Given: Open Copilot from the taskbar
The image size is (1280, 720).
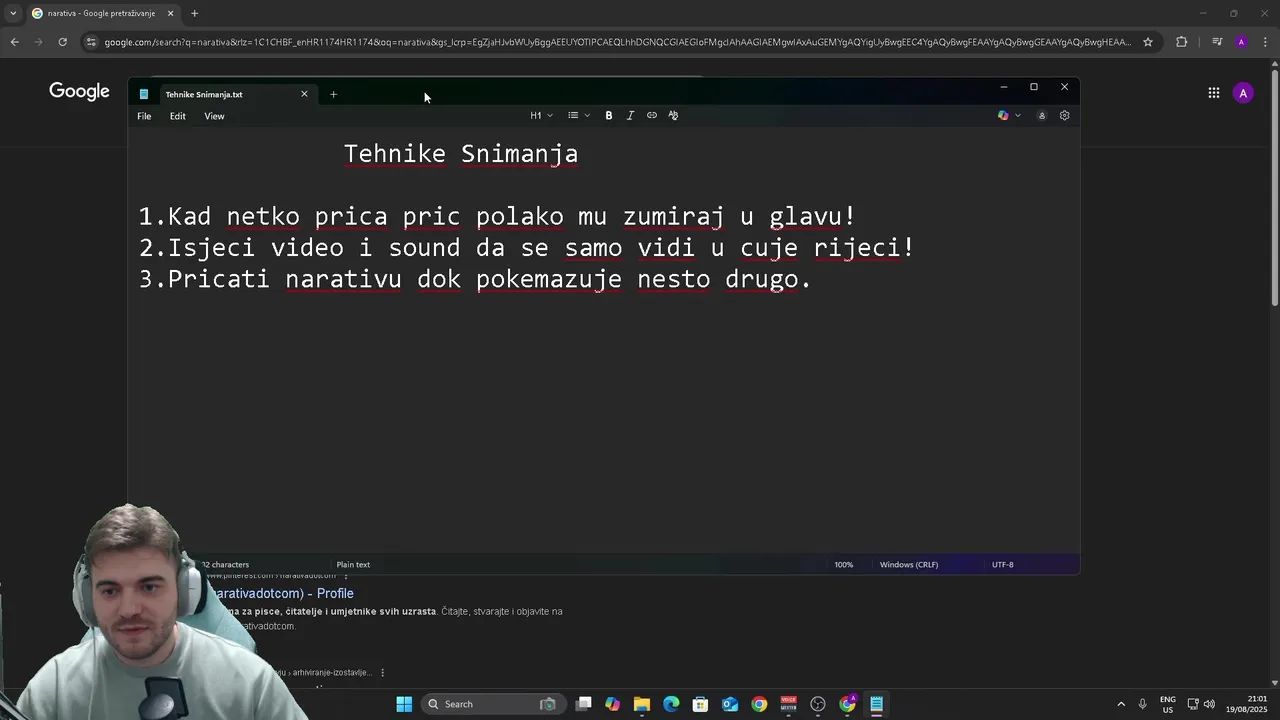Looking at the screenshot, I should (x=612, y=704).
